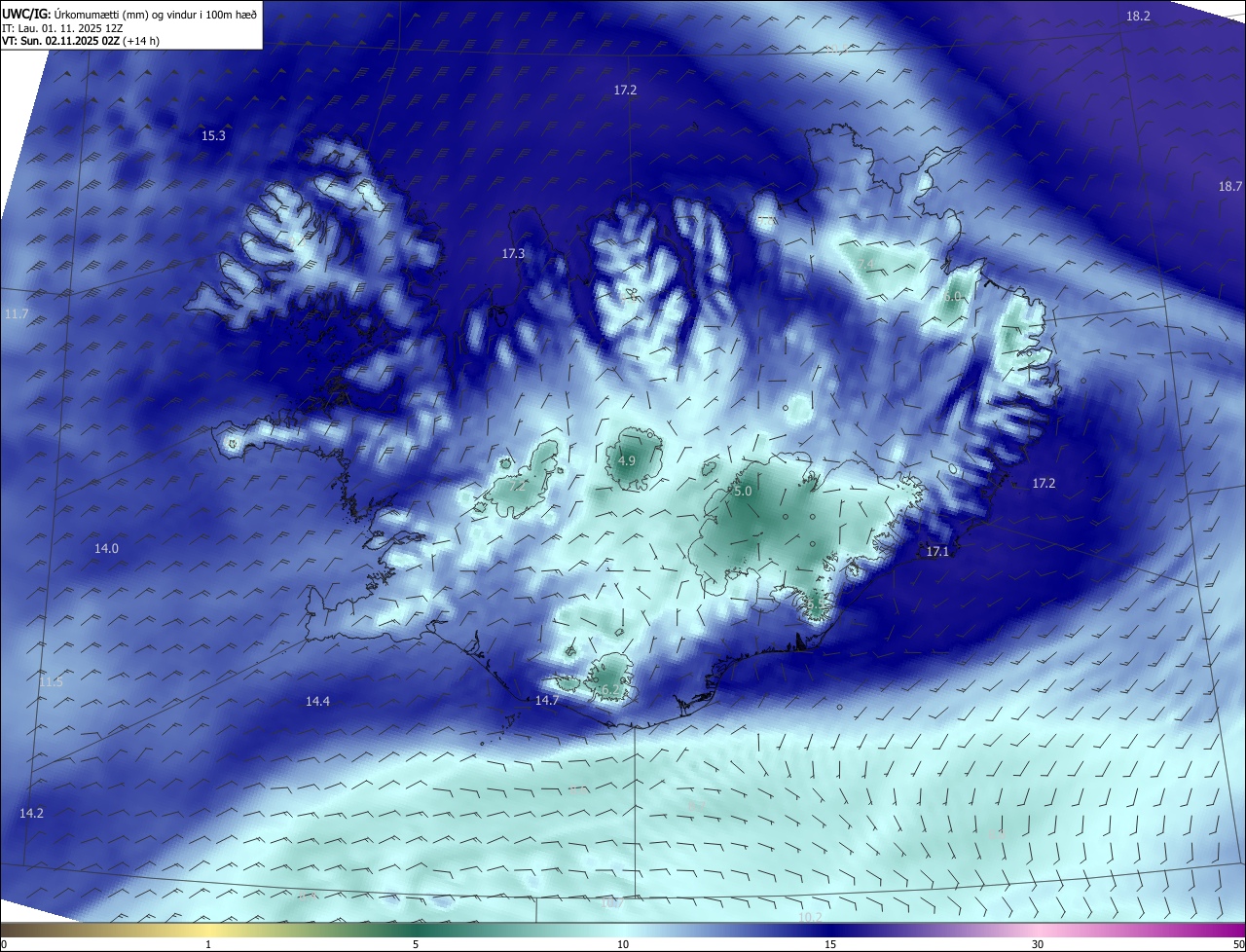Click the 18.2 value label
This screenshot has height=952, width=1246.
[1138, 17]
